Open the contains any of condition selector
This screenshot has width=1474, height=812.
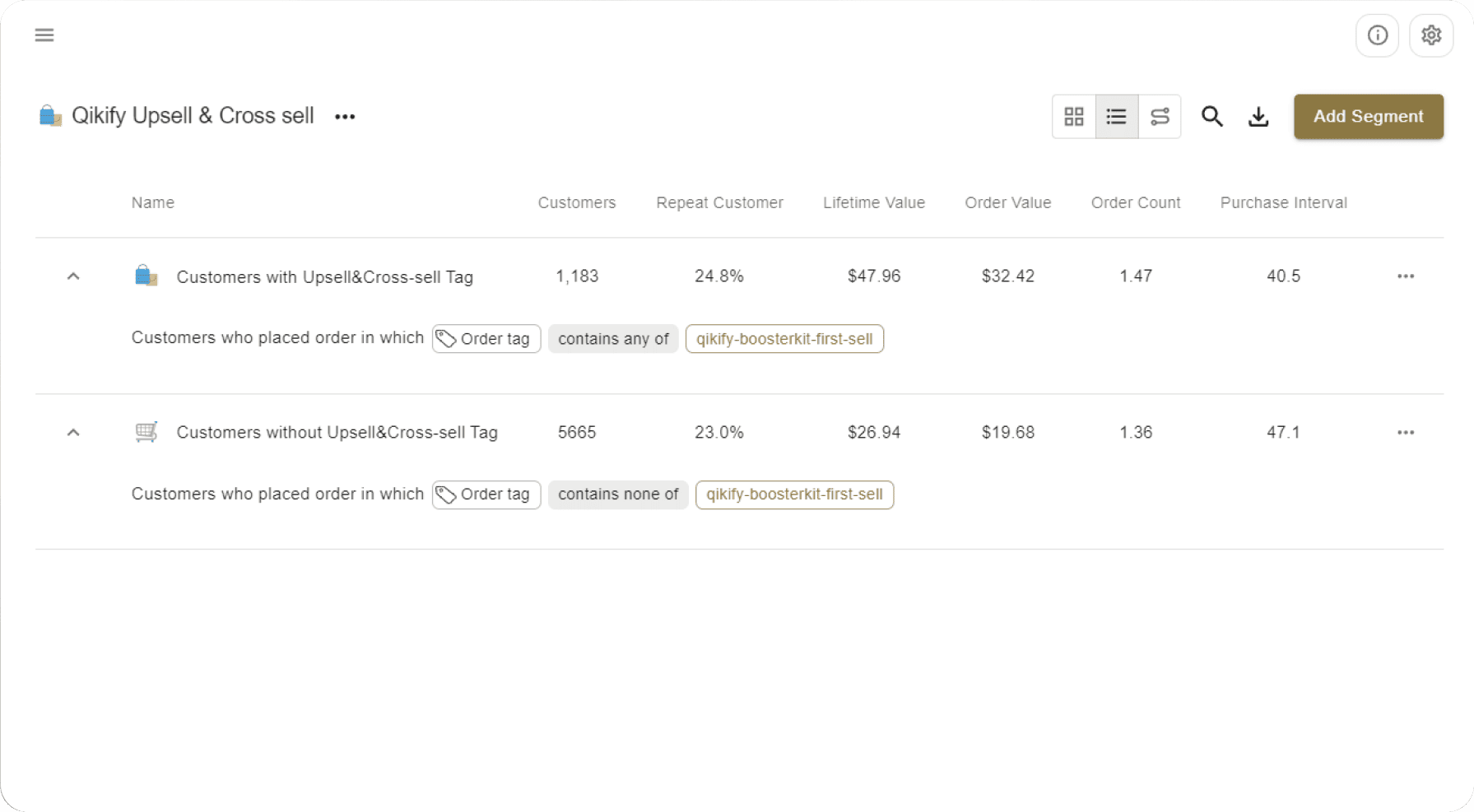[x=612, y=338]
